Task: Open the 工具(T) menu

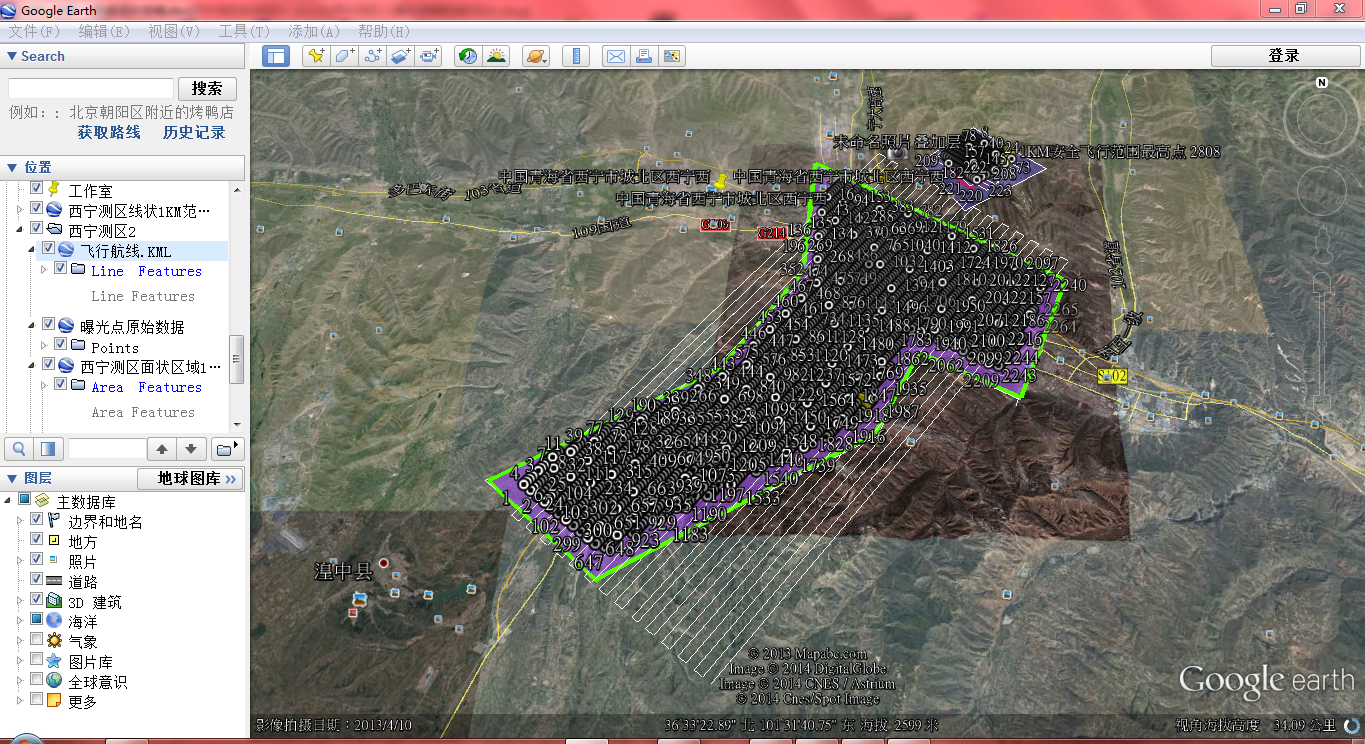Action: (x=244, y=31)
